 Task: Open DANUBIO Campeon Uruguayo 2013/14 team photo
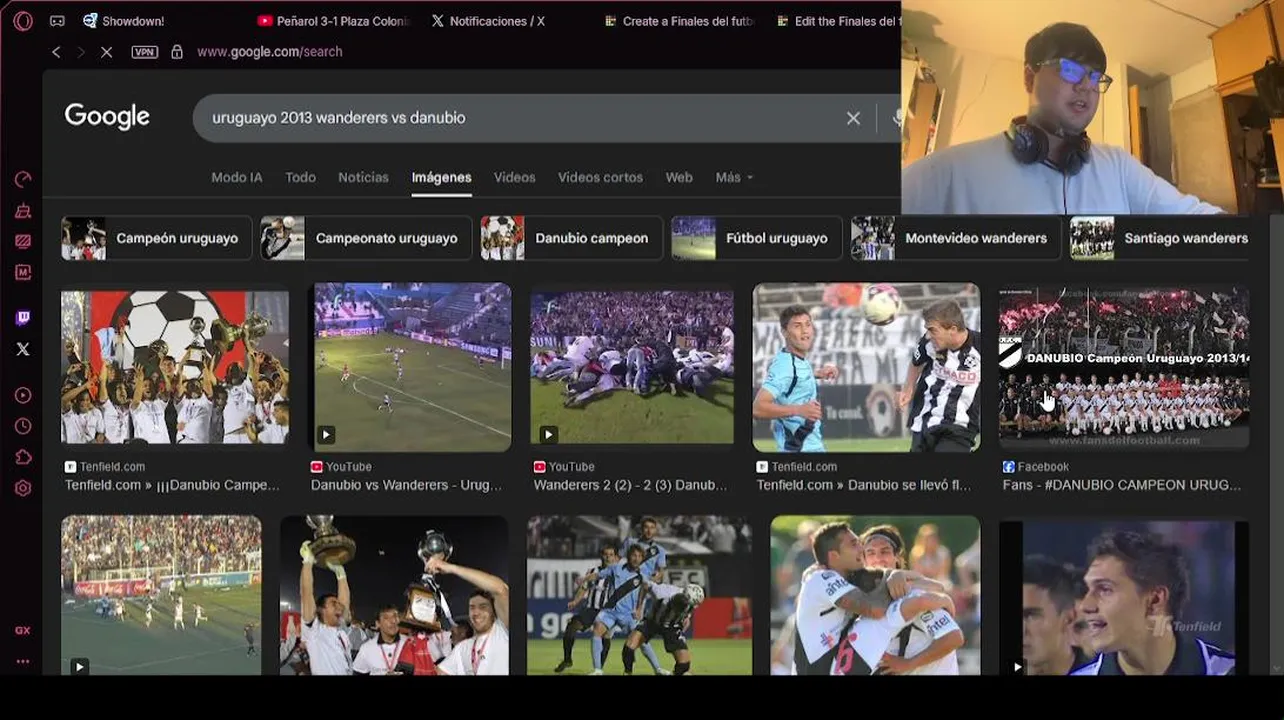[1124, 367]
